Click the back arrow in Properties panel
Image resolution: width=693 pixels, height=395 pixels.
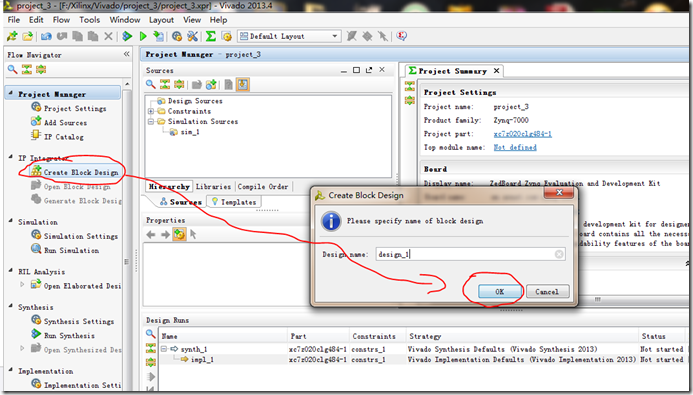[151, 235]
